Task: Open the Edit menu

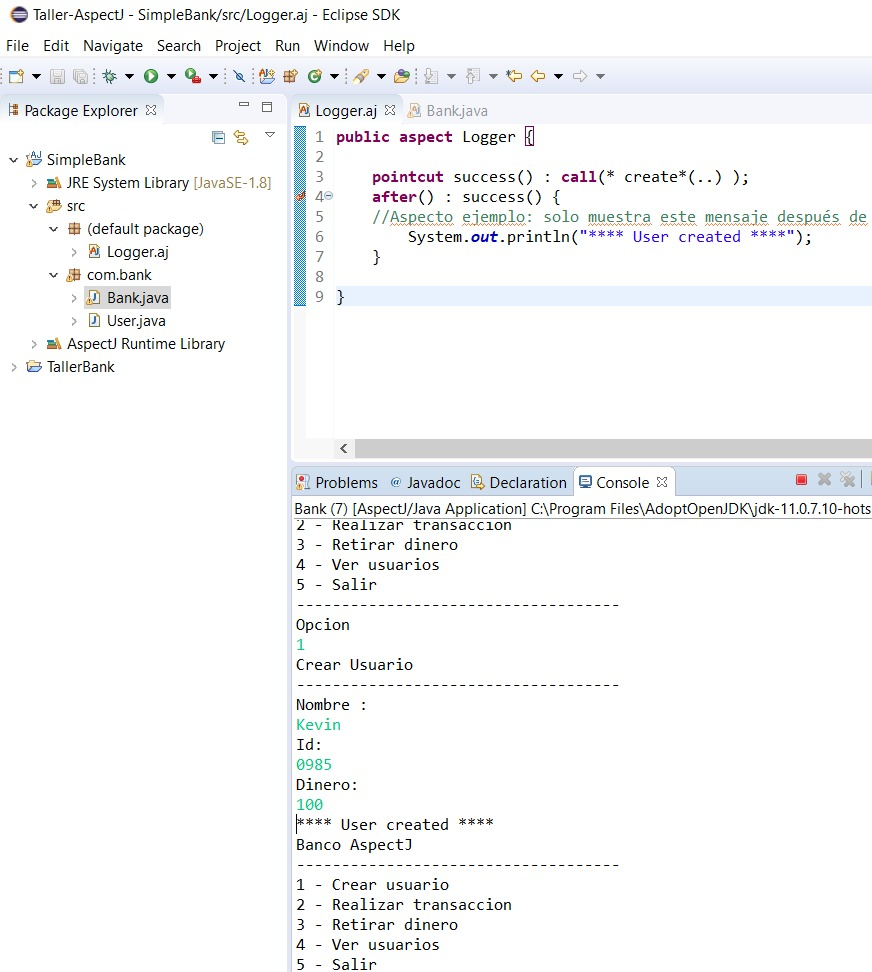Action: (56, 46)
